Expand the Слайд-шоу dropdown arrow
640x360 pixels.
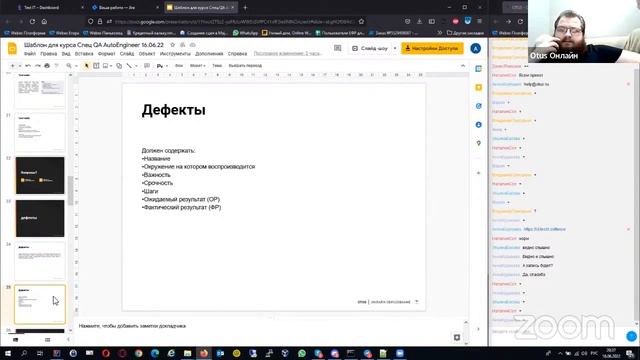395,49
